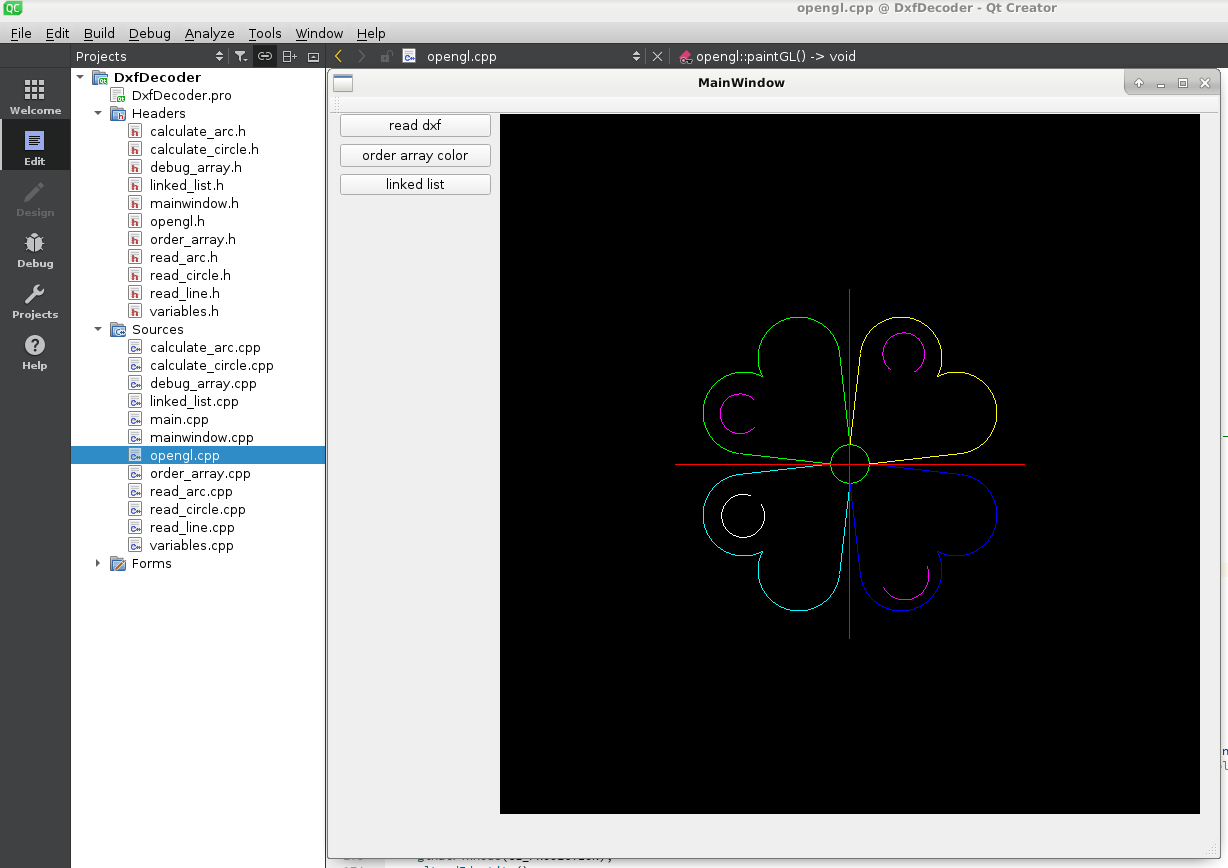Open Help mode in sidebar

click(x=35, y=352)
